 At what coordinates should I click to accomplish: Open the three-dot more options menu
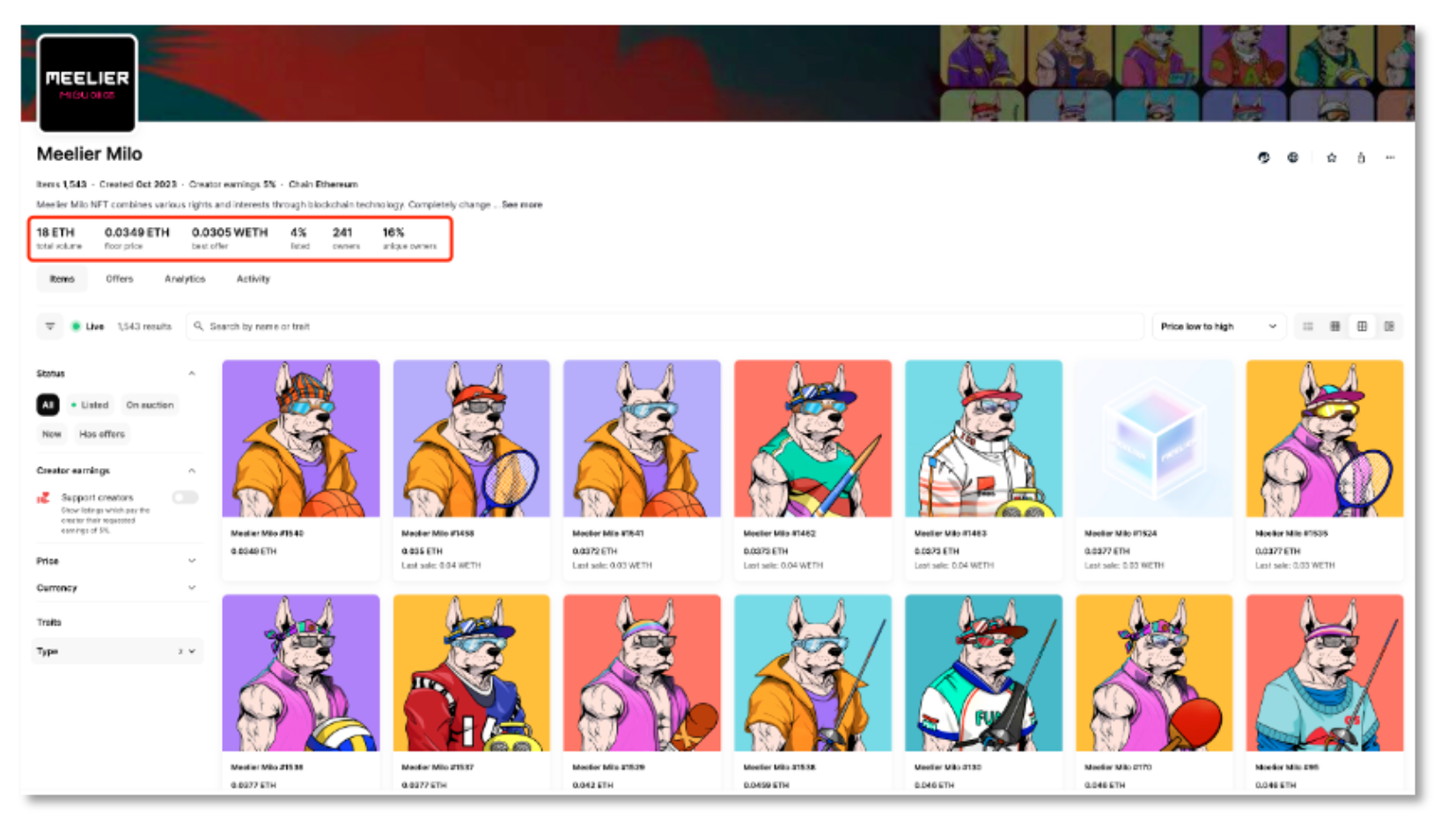(x=1390, y=158)
